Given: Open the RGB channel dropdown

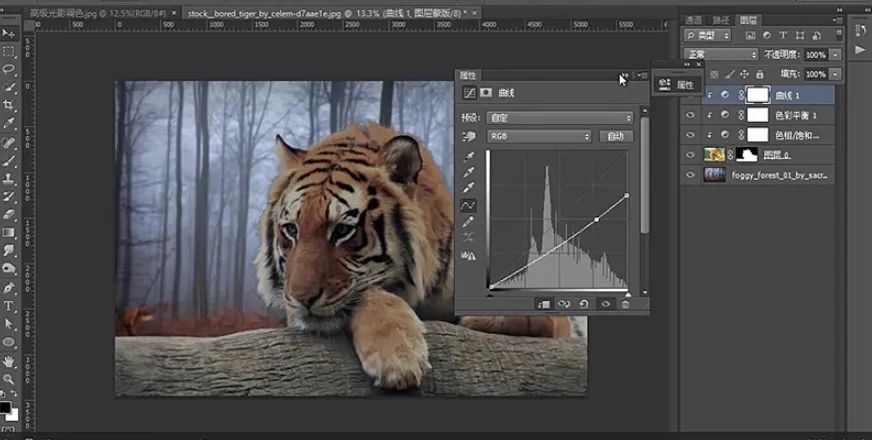Looking at the screenshot, I should point(539,136).
